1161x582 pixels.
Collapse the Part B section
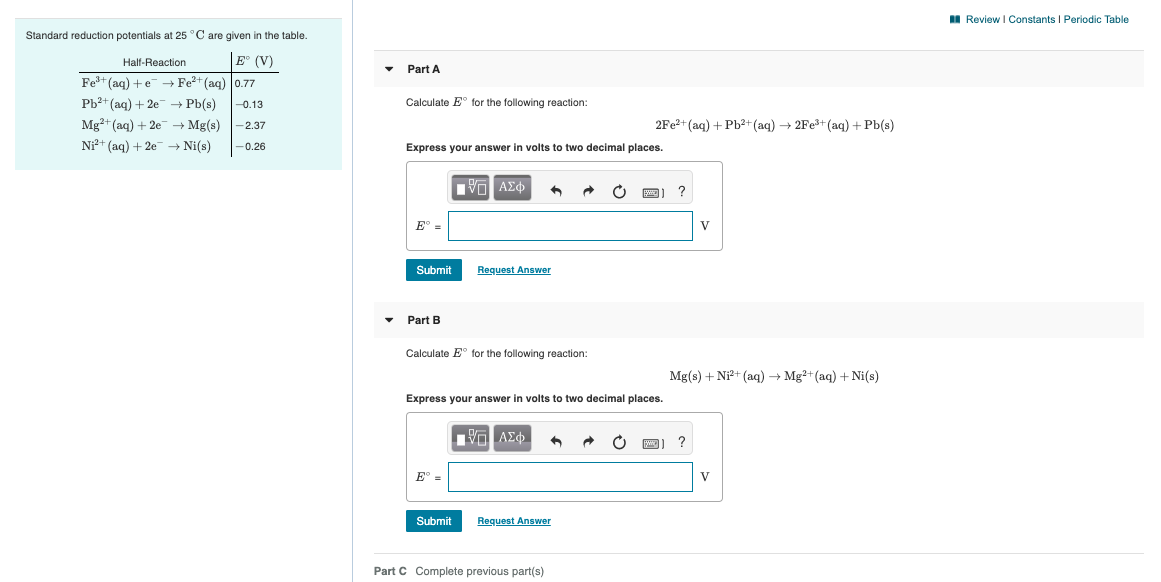coord(389,320)
